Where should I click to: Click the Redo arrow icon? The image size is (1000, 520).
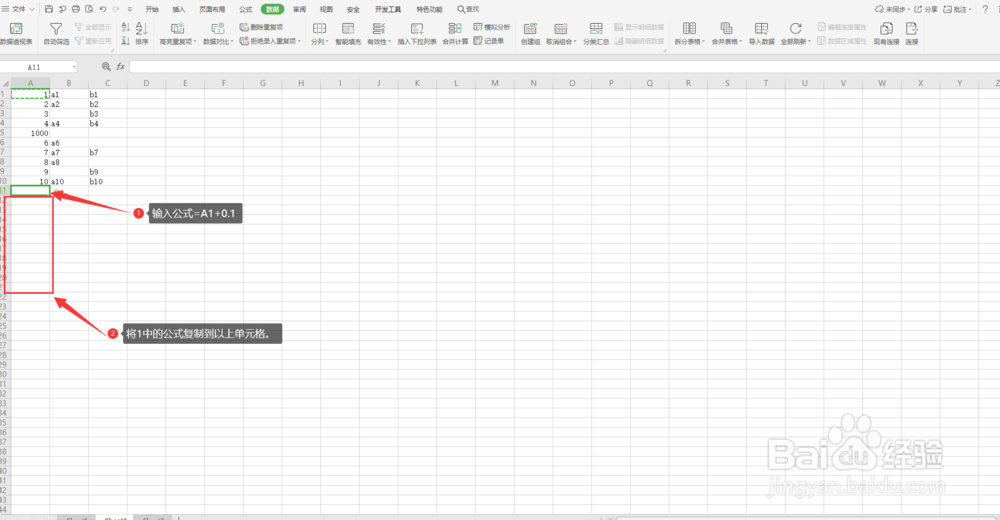(x=116, y=9)
